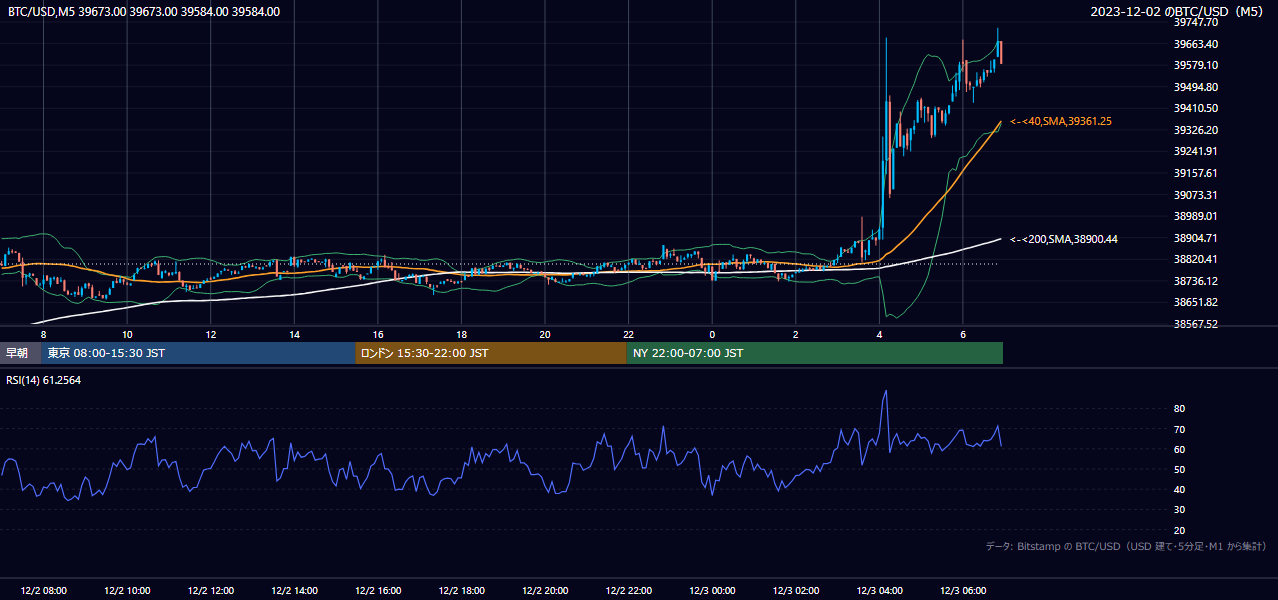
Task: Click RSI axis level 20
Action: click(1179, 530)
